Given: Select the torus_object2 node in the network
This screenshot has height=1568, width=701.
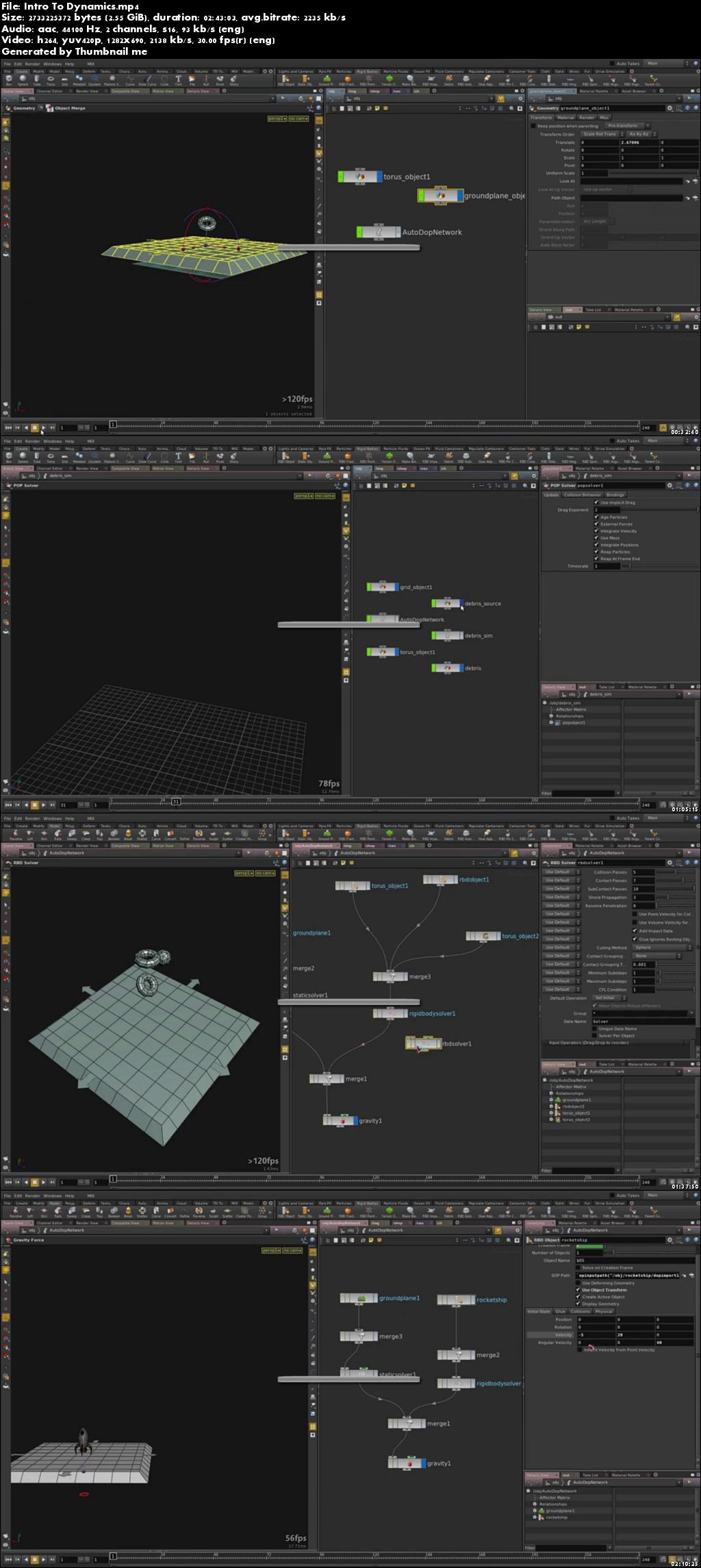Looking at the screenshot, I should [x=483, y=935].
